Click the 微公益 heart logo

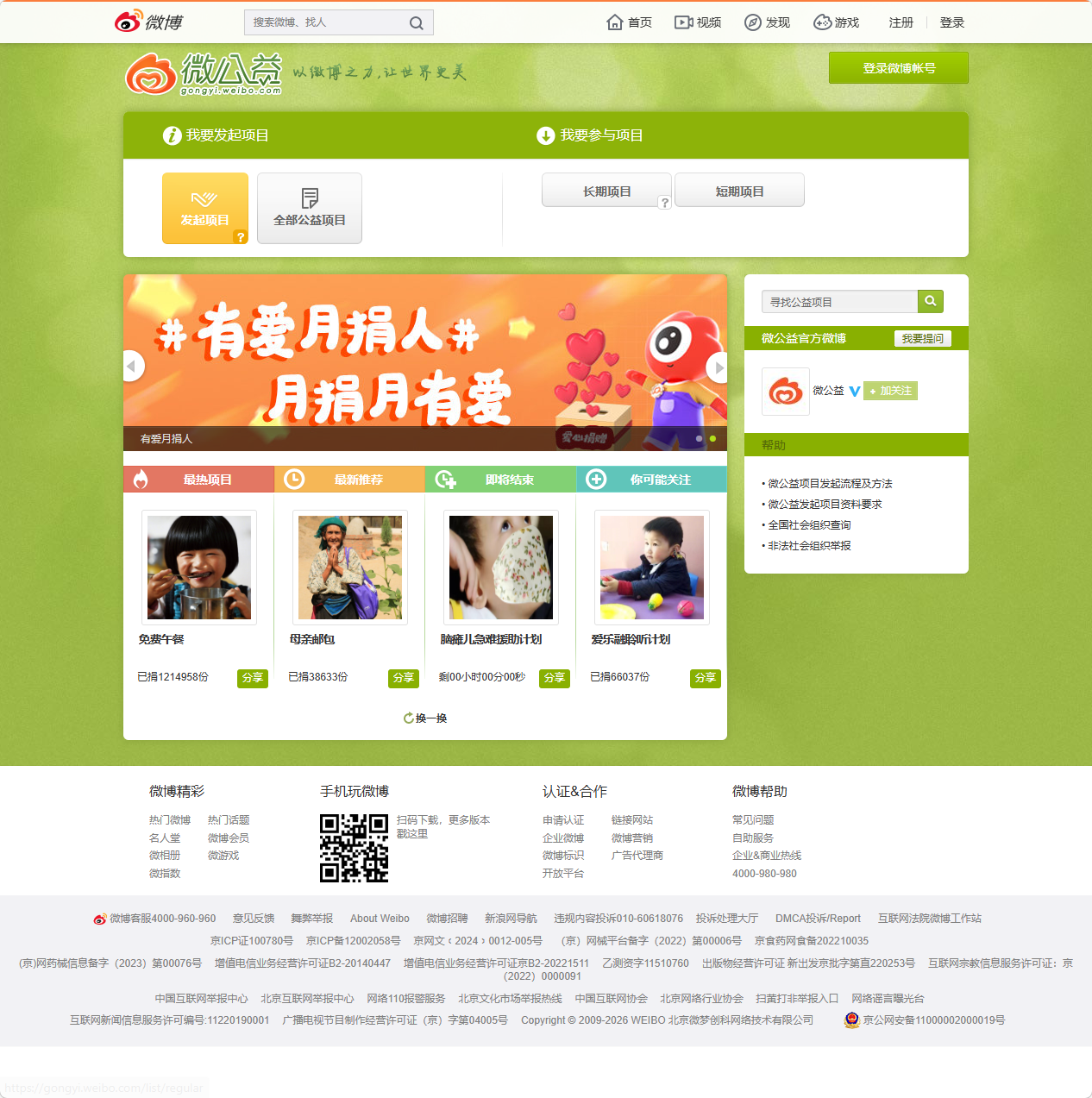(152, 72)
